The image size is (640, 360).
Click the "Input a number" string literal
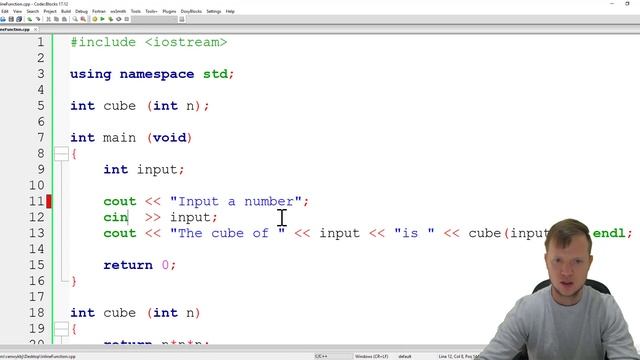pos(236,201)
